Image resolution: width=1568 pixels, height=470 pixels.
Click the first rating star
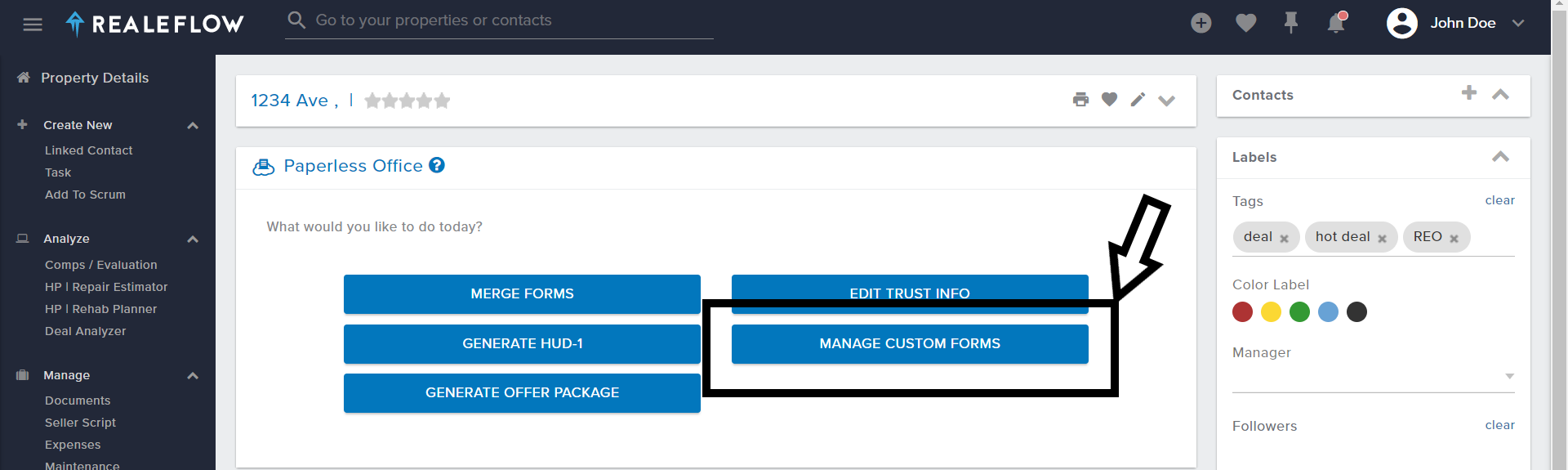pos(372,101)
